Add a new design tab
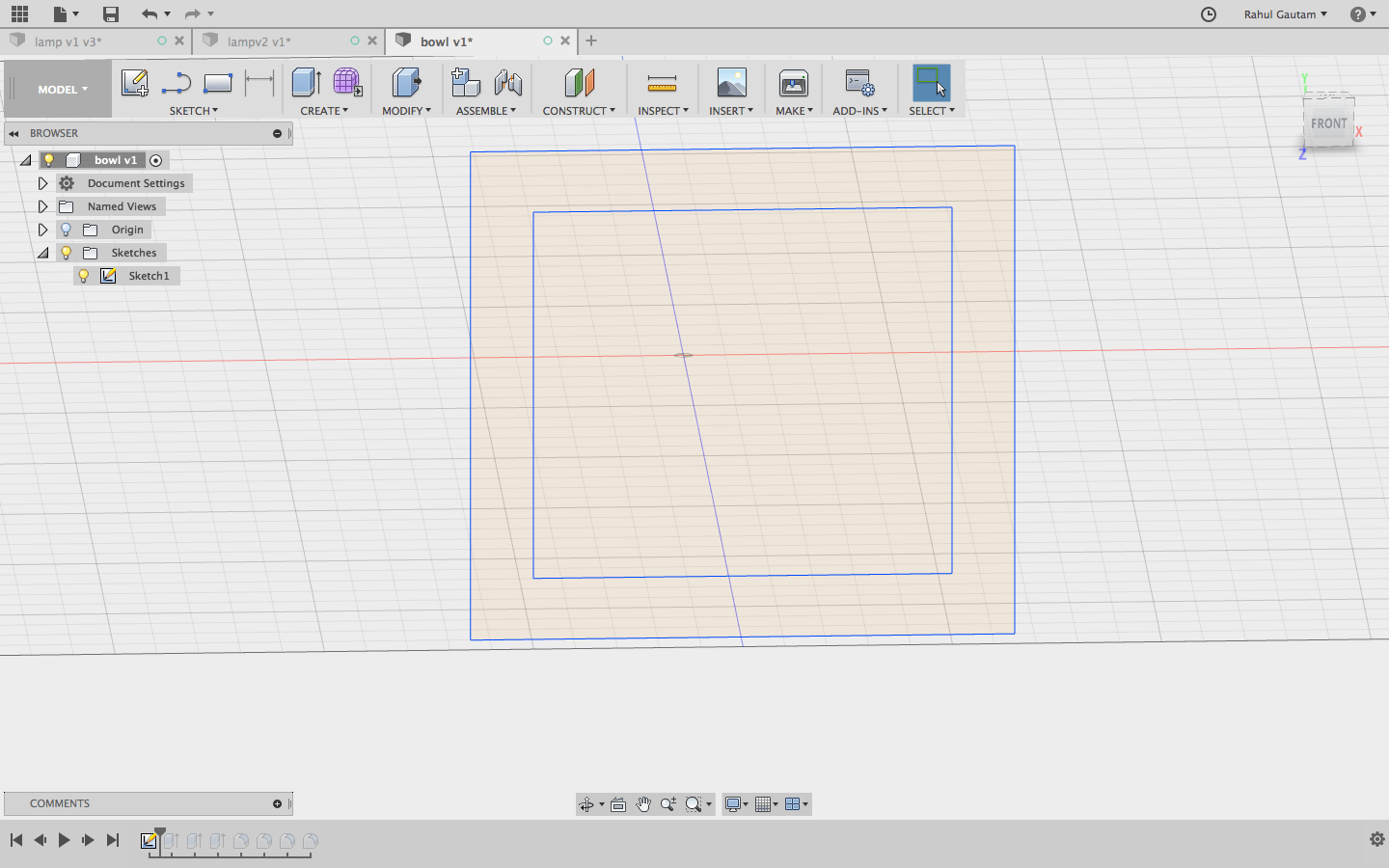Screen dimensions: 1389x868 [591, 41]
